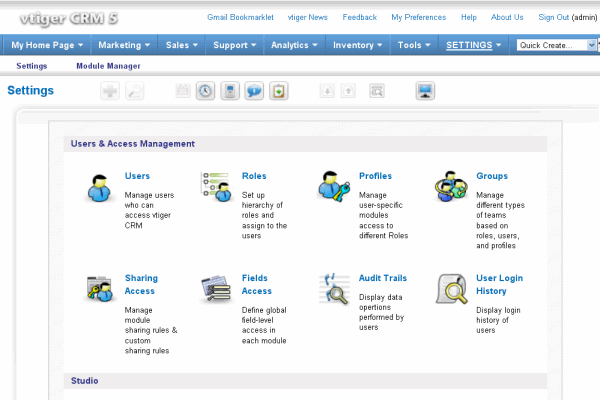
Task: Open the Audit Trails magnifier icon
Action: 334,289
